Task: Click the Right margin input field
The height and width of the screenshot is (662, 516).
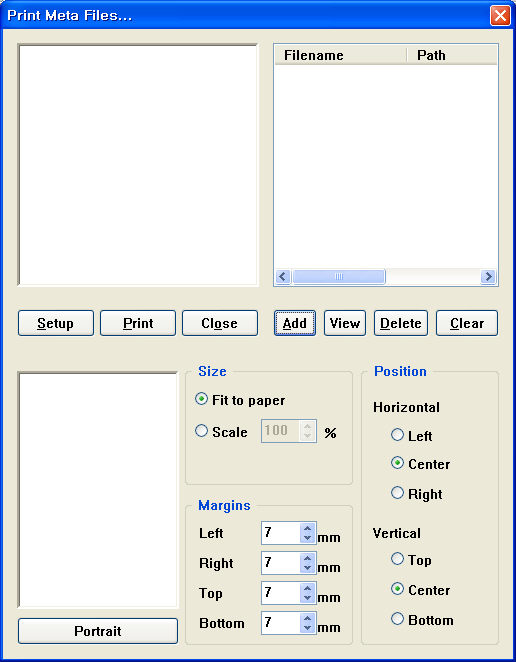Action: pyautogui.click(x=282, y=563)
